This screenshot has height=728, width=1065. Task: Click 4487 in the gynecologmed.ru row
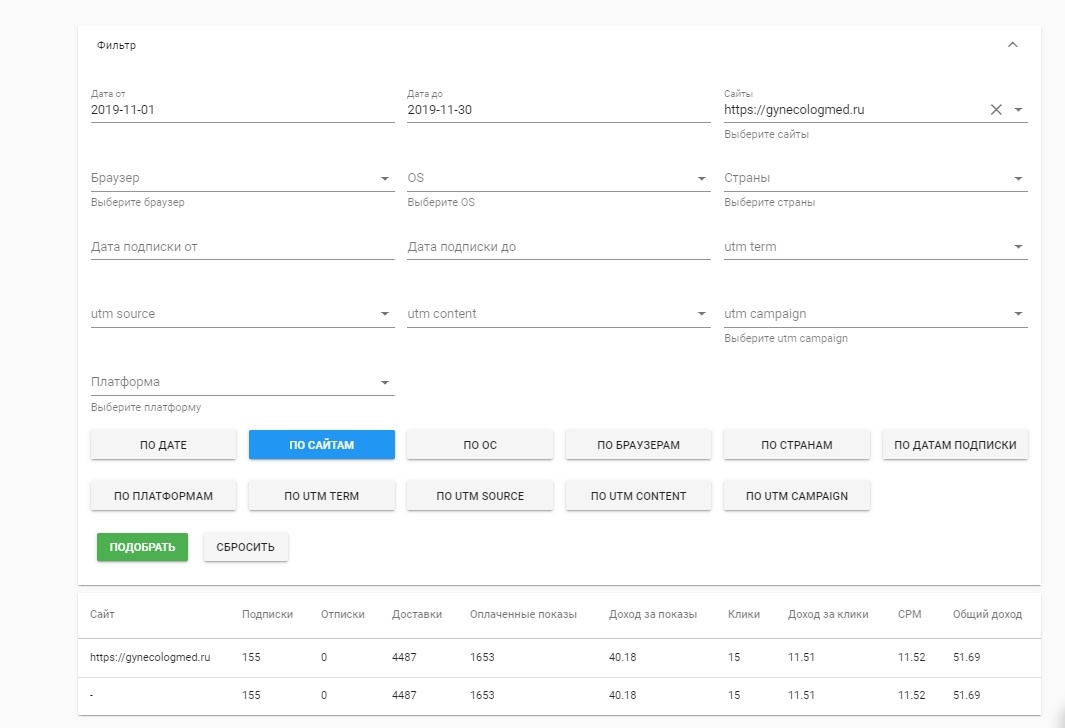pos(404,657)
